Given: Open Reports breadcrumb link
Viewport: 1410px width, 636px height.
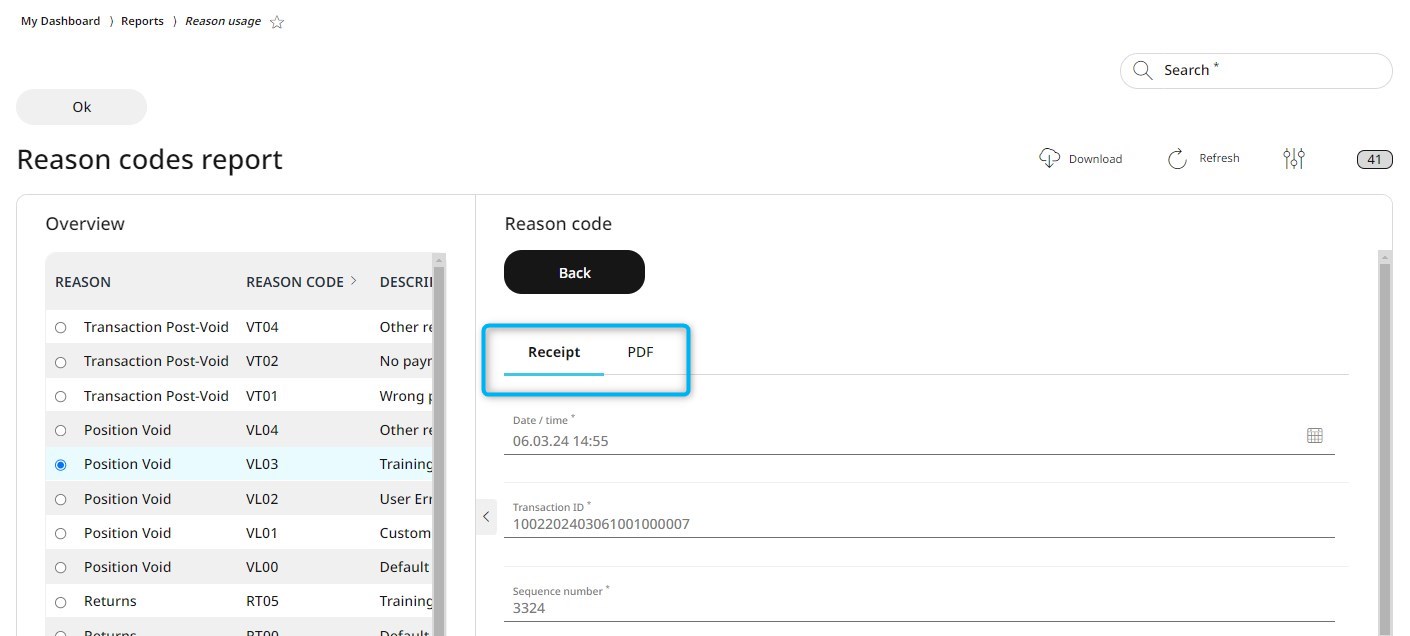Looking at the screenshot, I should click(142, 21).
